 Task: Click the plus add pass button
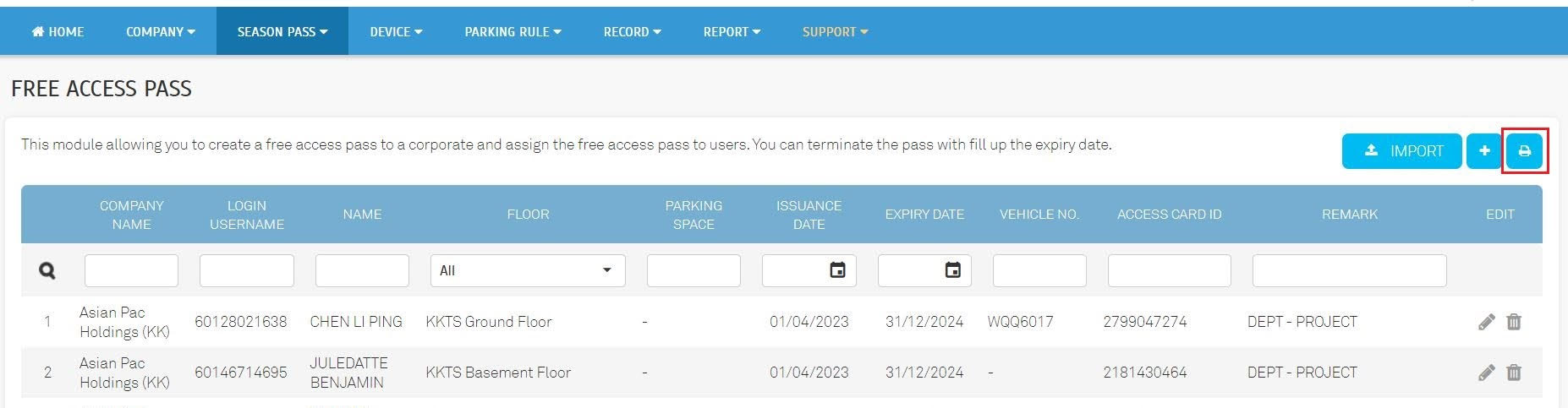[1483, 151]
